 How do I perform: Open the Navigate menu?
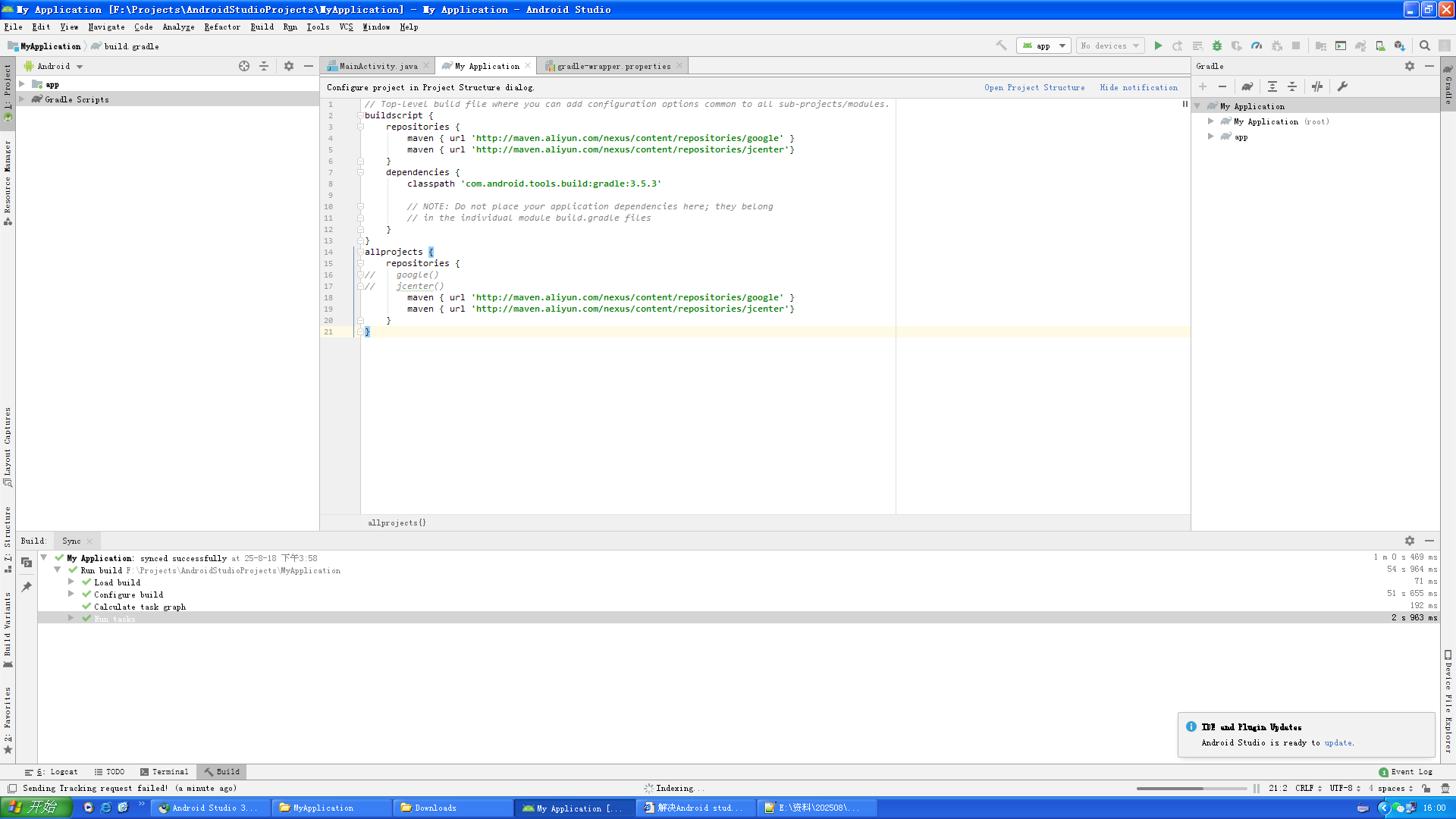106,27
